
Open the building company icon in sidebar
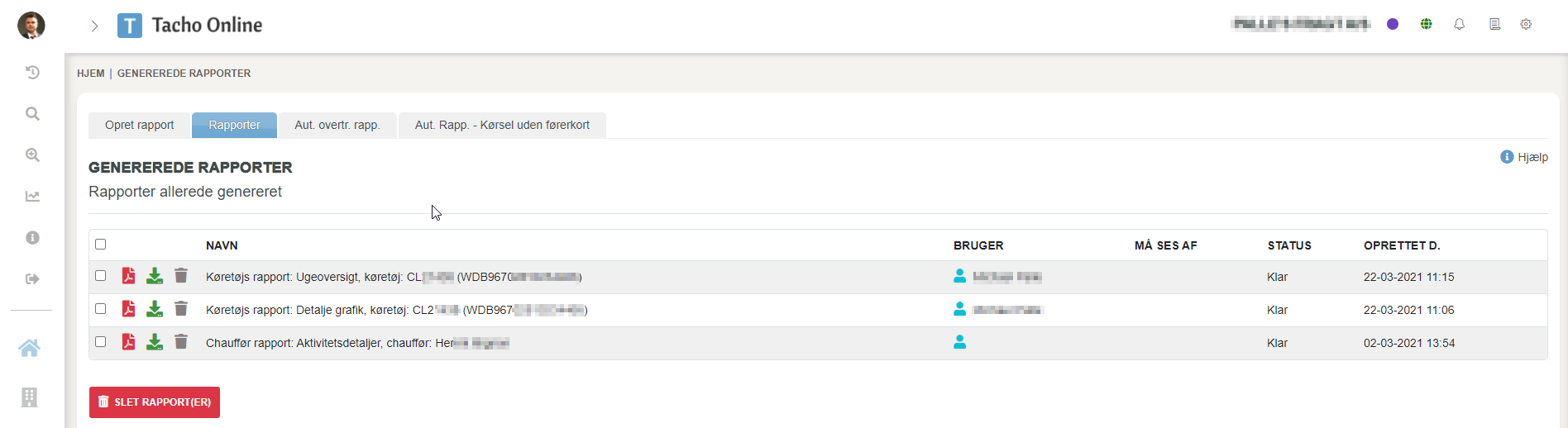point(30,397)
